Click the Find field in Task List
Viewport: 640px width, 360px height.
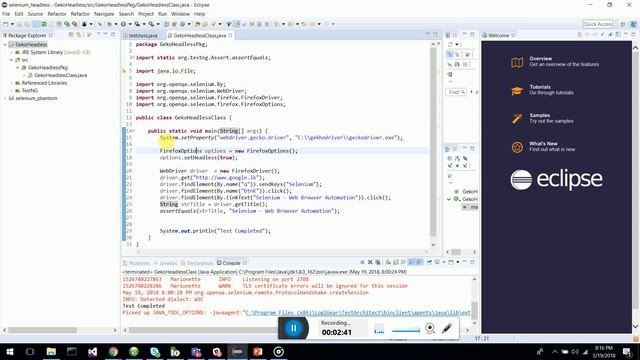456,92
